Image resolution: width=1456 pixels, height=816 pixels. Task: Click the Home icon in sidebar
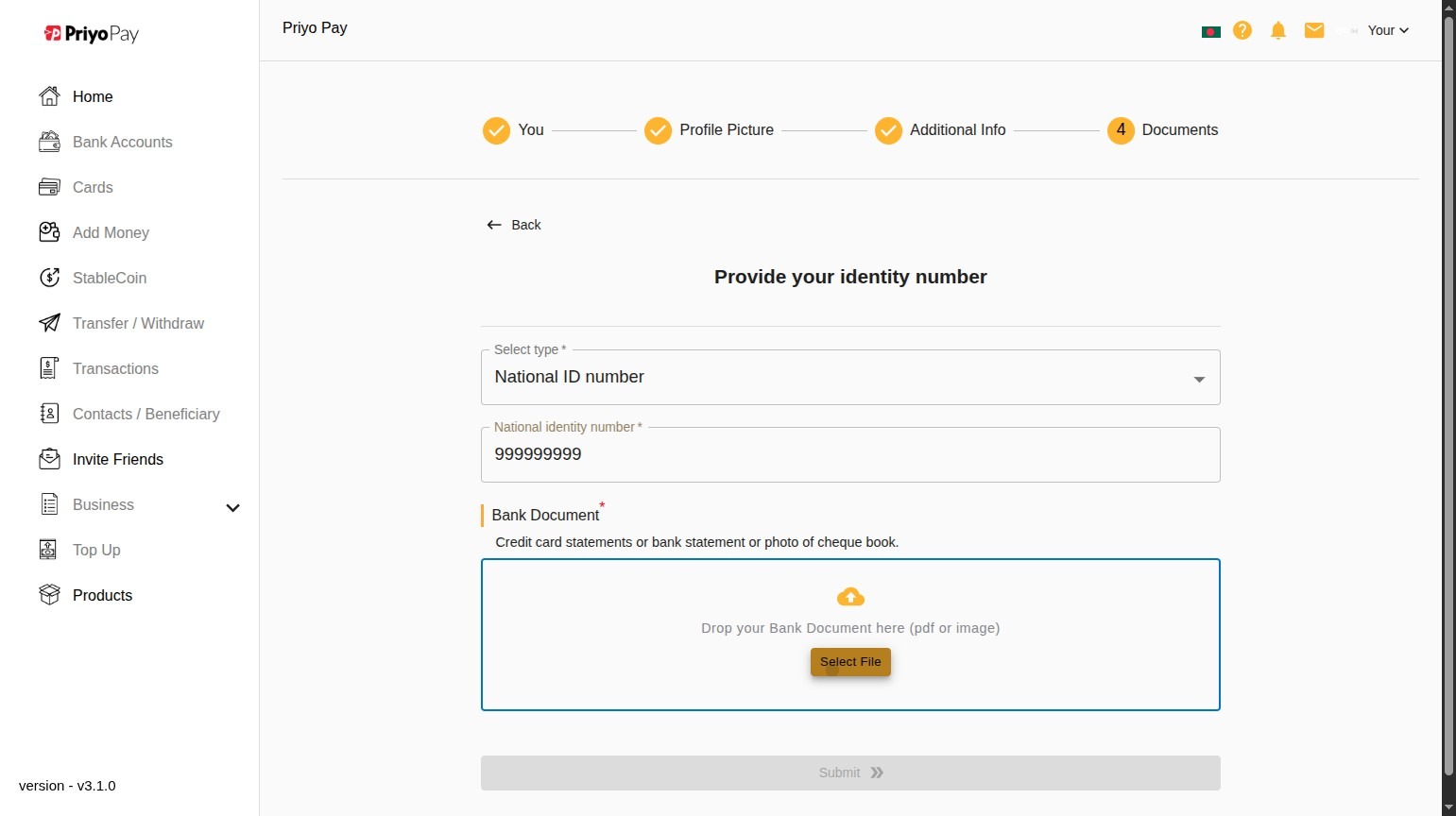[49, 96]
